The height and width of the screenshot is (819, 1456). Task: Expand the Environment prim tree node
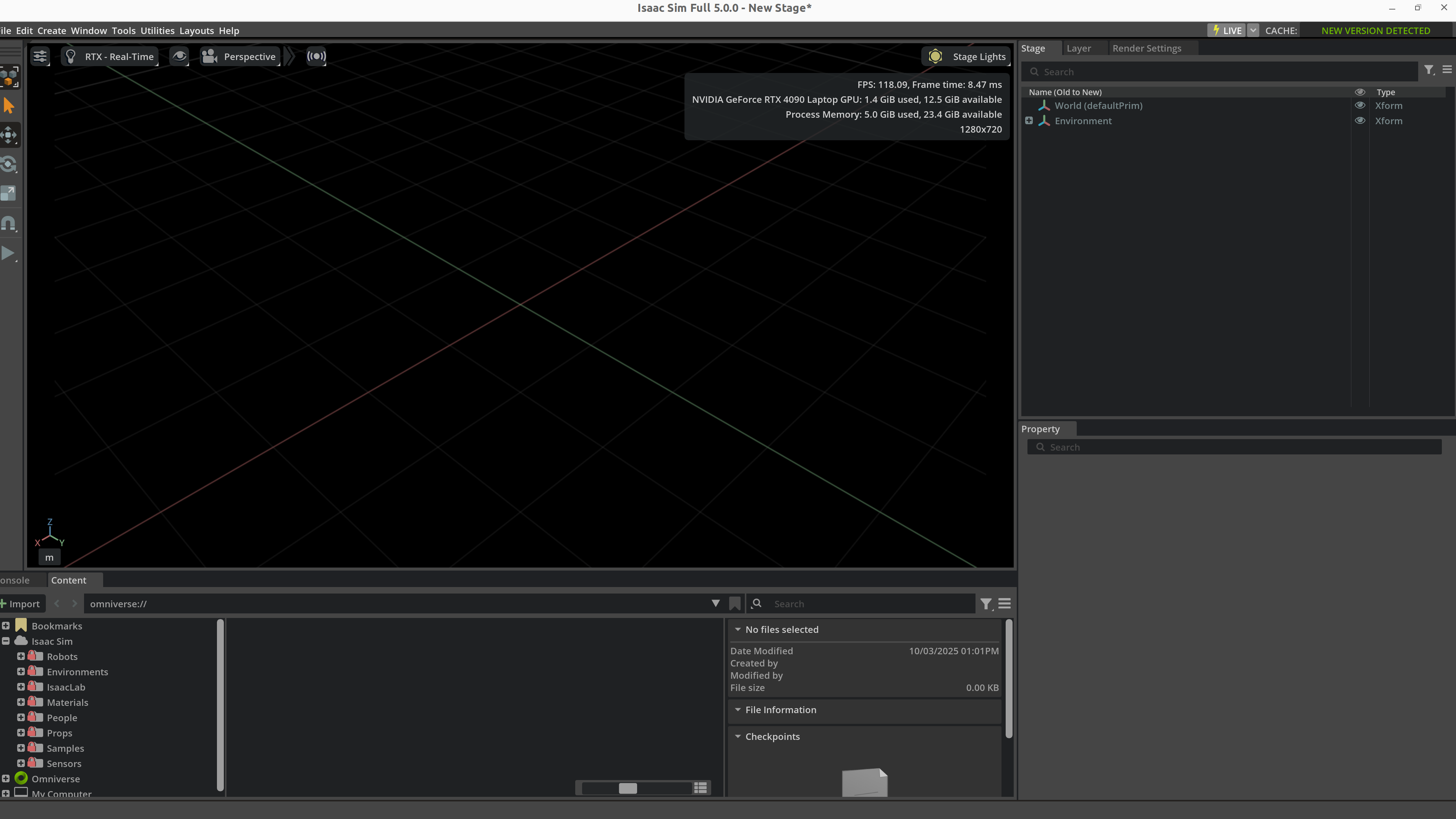click(x=1029, y=120)
